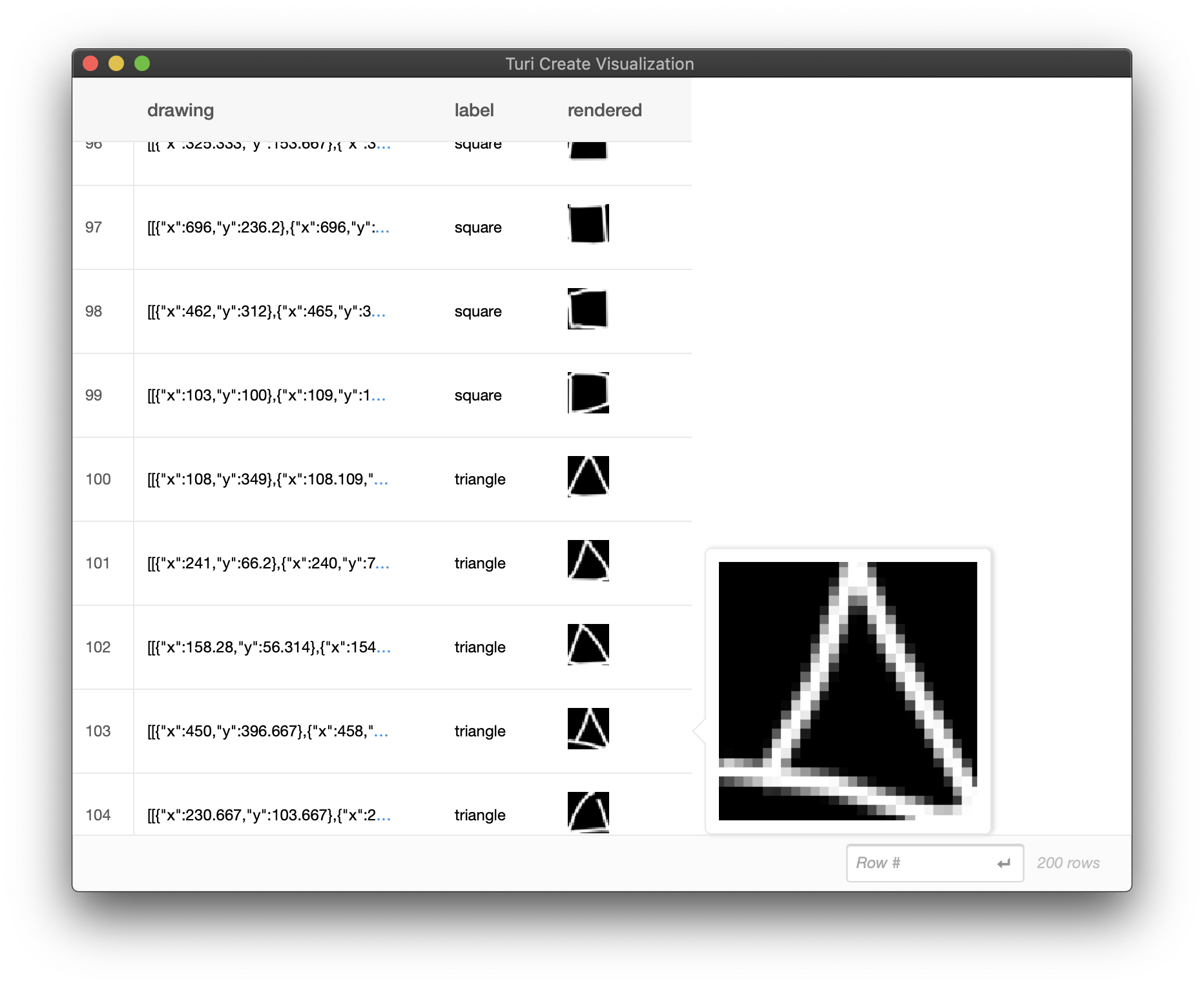
Task: Click the drawing cell starting with x:158.28
Action: point(269,647)
